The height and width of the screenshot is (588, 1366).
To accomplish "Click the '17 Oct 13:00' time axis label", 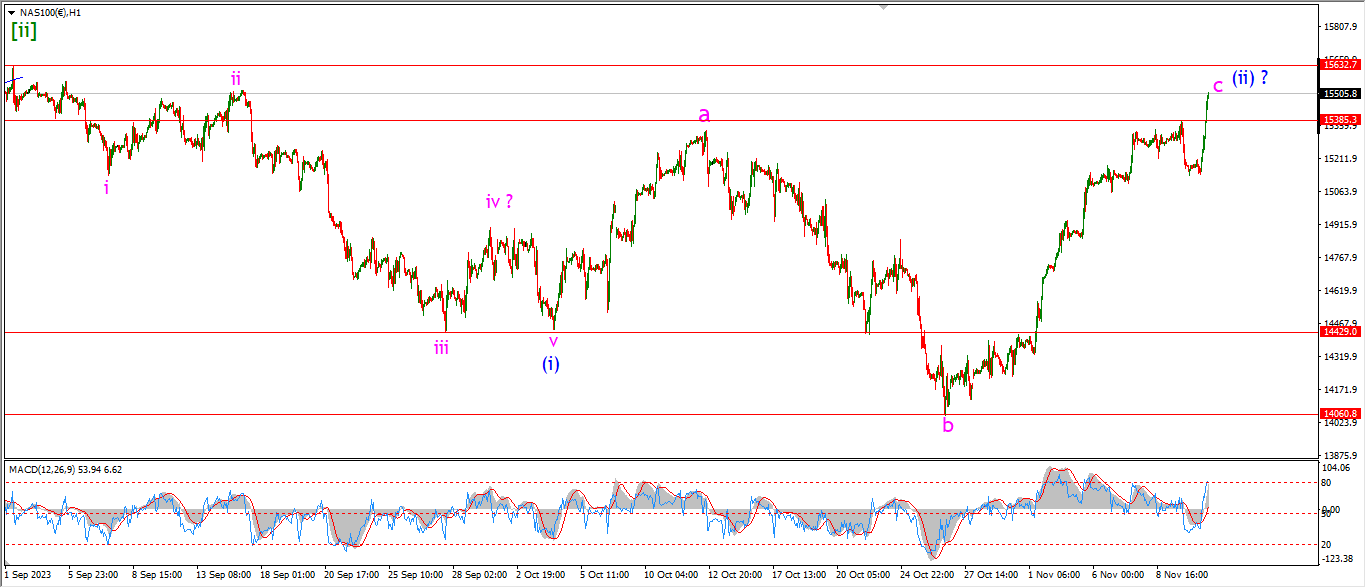I will point(800,576).
